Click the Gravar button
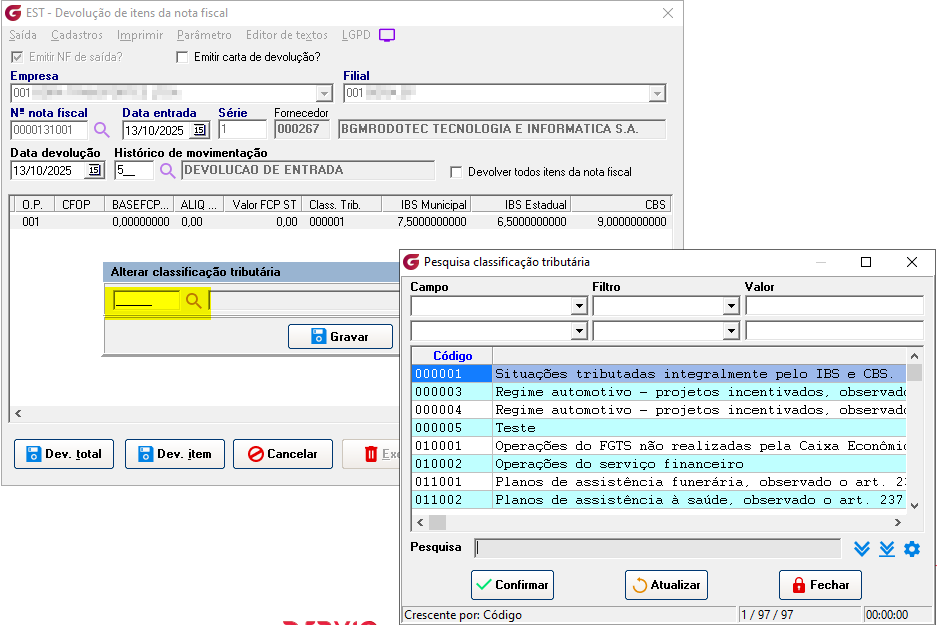 point(340,336)
